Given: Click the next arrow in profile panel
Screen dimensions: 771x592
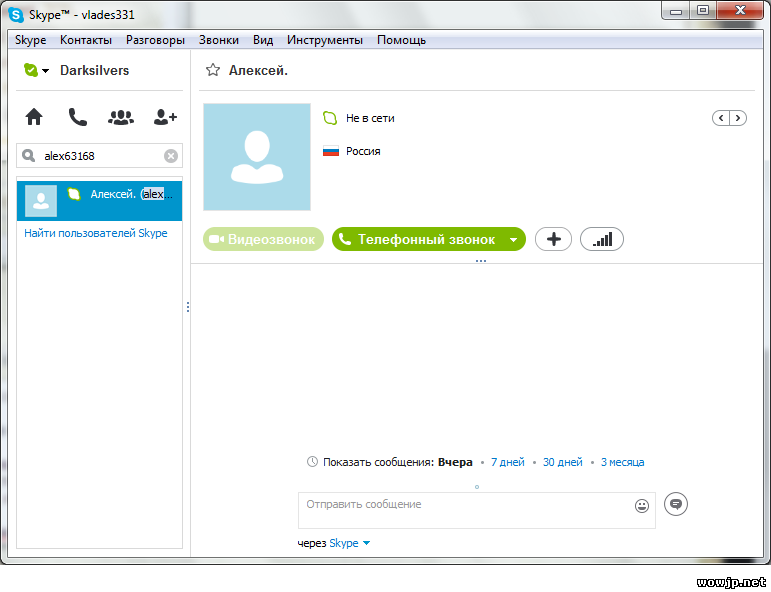Looking at the screenshot, I should point(738,118).
